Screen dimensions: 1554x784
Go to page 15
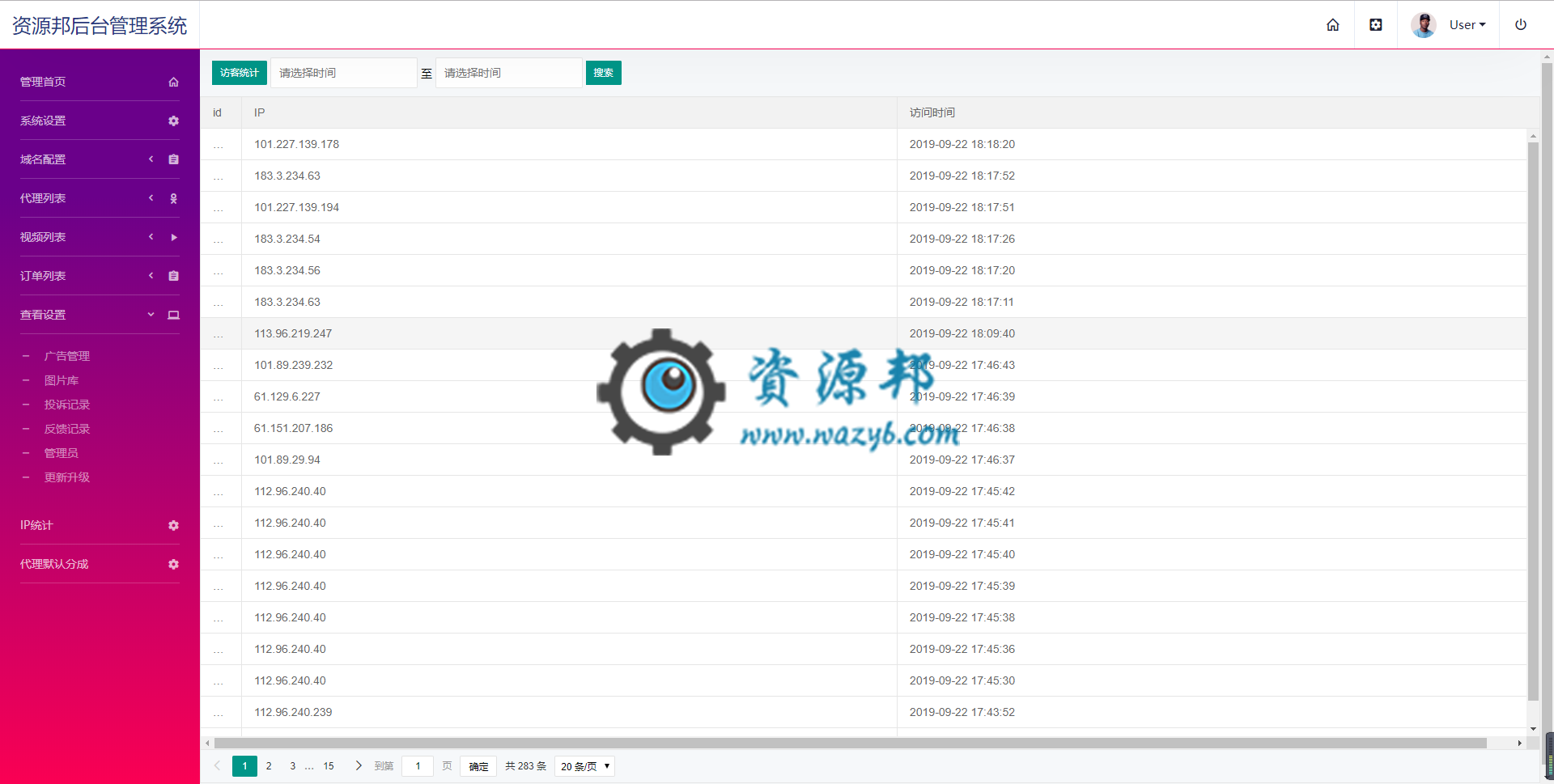(x=329, y=766)
